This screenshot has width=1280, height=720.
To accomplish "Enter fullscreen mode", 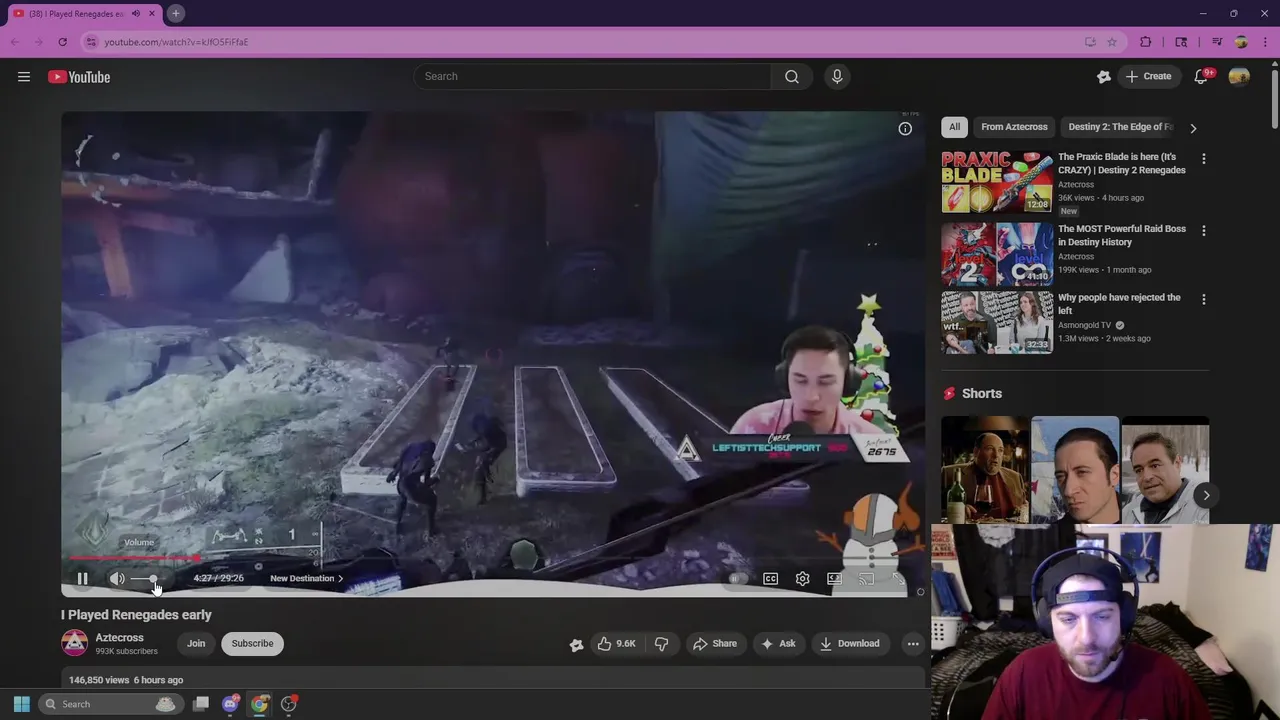I will coord(898,578).
